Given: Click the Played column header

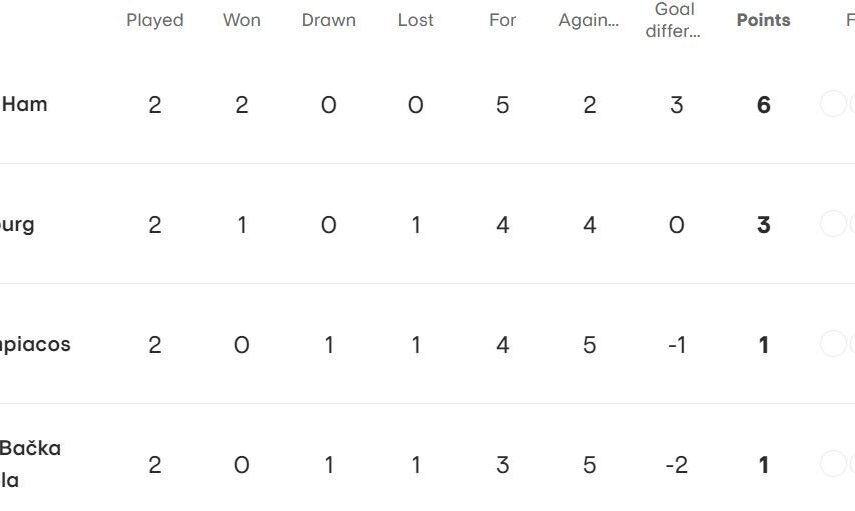Looking at the screenshot, I should 155,20.
